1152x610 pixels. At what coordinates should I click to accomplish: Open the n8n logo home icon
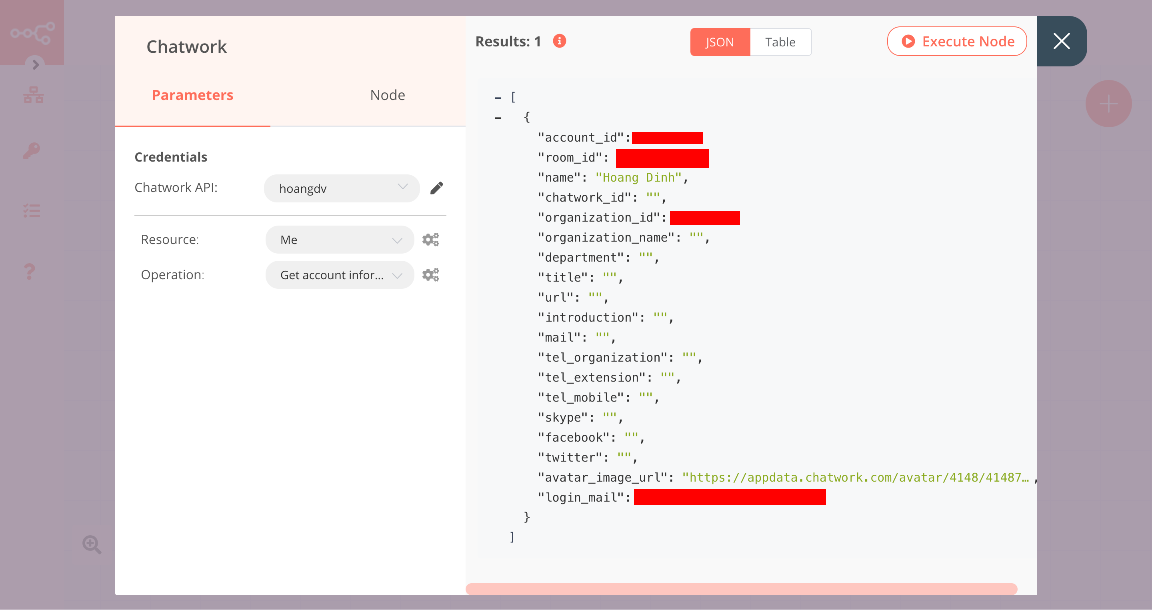pos(32,32)
